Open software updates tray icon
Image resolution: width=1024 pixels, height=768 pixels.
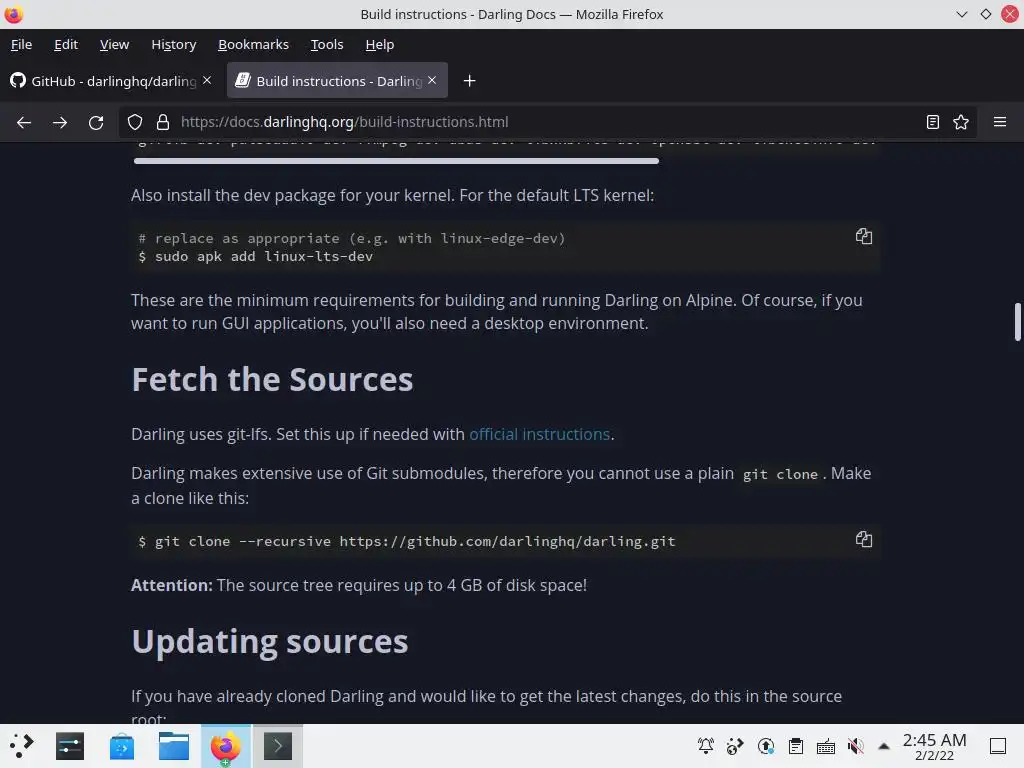coord(765,746)
